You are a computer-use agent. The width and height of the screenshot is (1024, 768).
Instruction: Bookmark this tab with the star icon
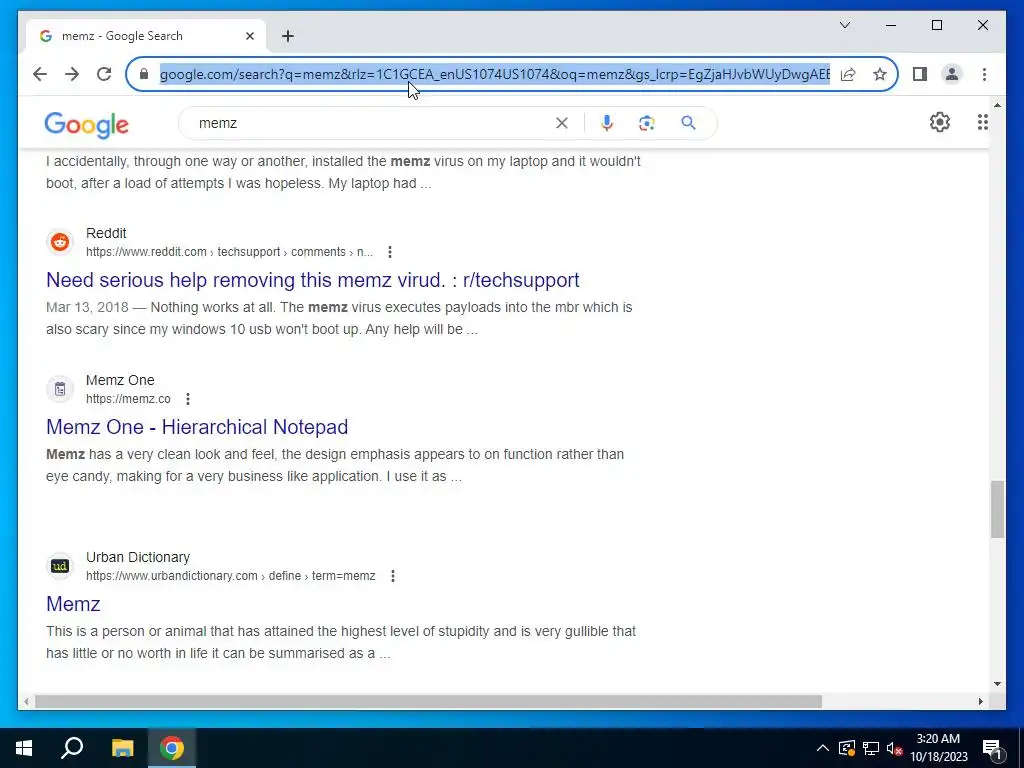pos(880,74)
